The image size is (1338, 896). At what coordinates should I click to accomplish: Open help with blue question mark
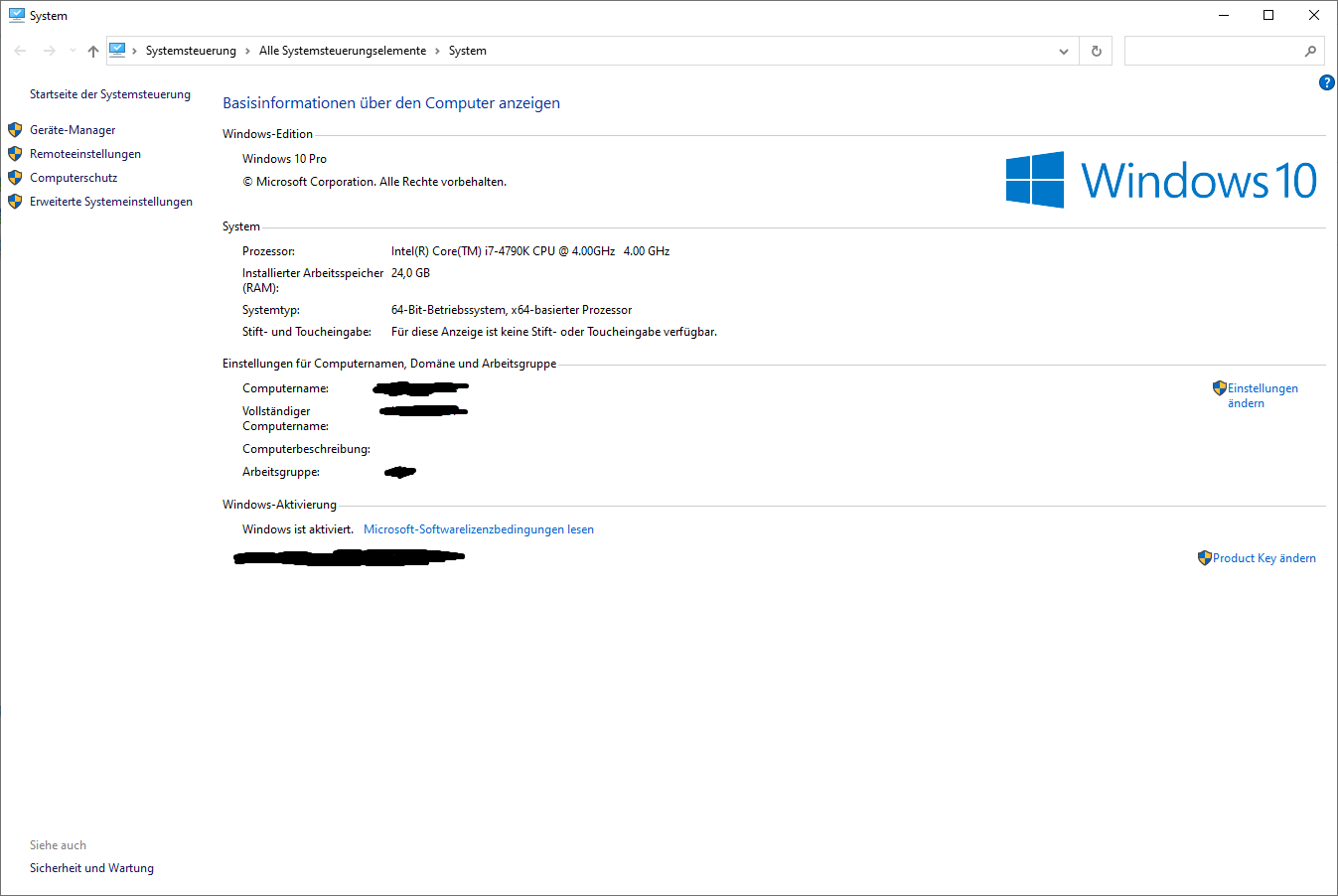tap(1326, 82)
